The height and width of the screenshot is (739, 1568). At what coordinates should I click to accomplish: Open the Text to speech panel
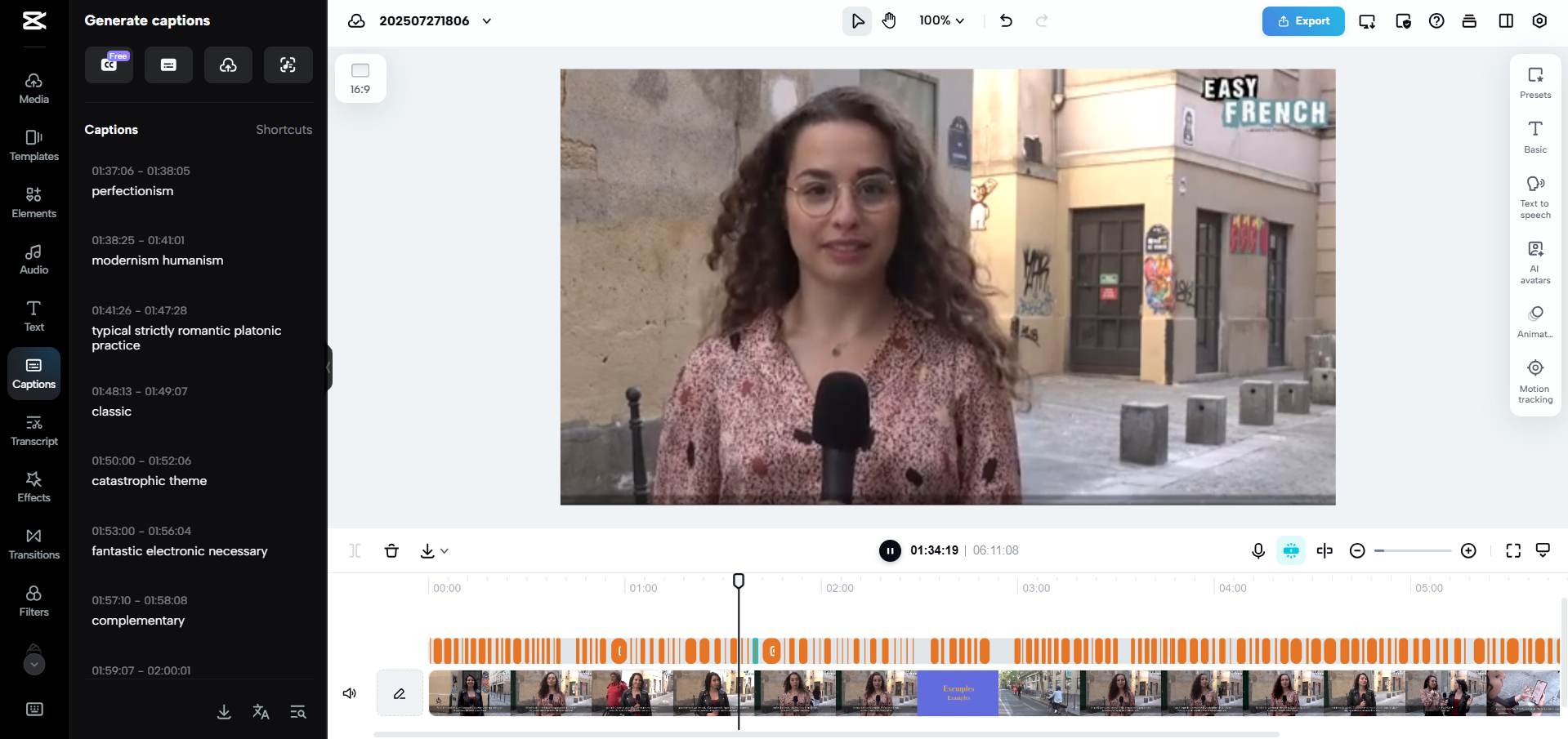1534,194
